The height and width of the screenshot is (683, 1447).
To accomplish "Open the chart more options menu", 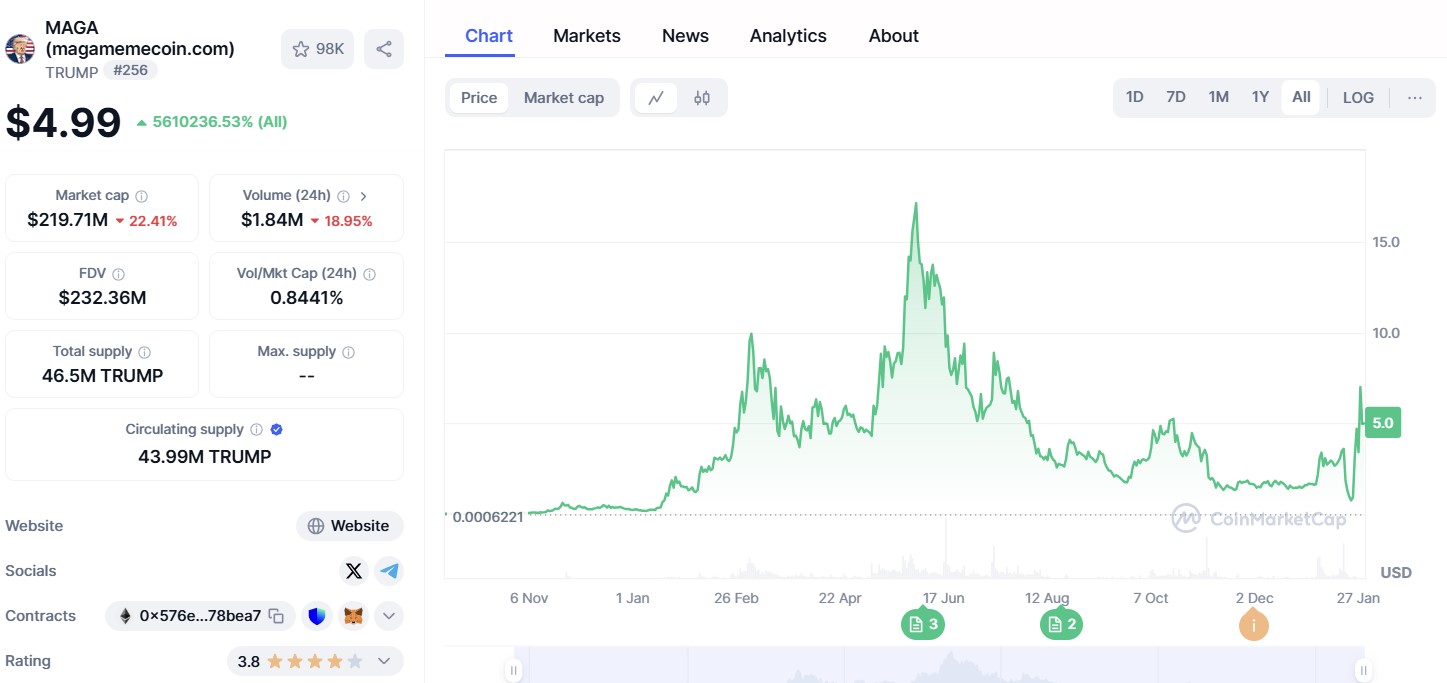I will coord(1414,98).
